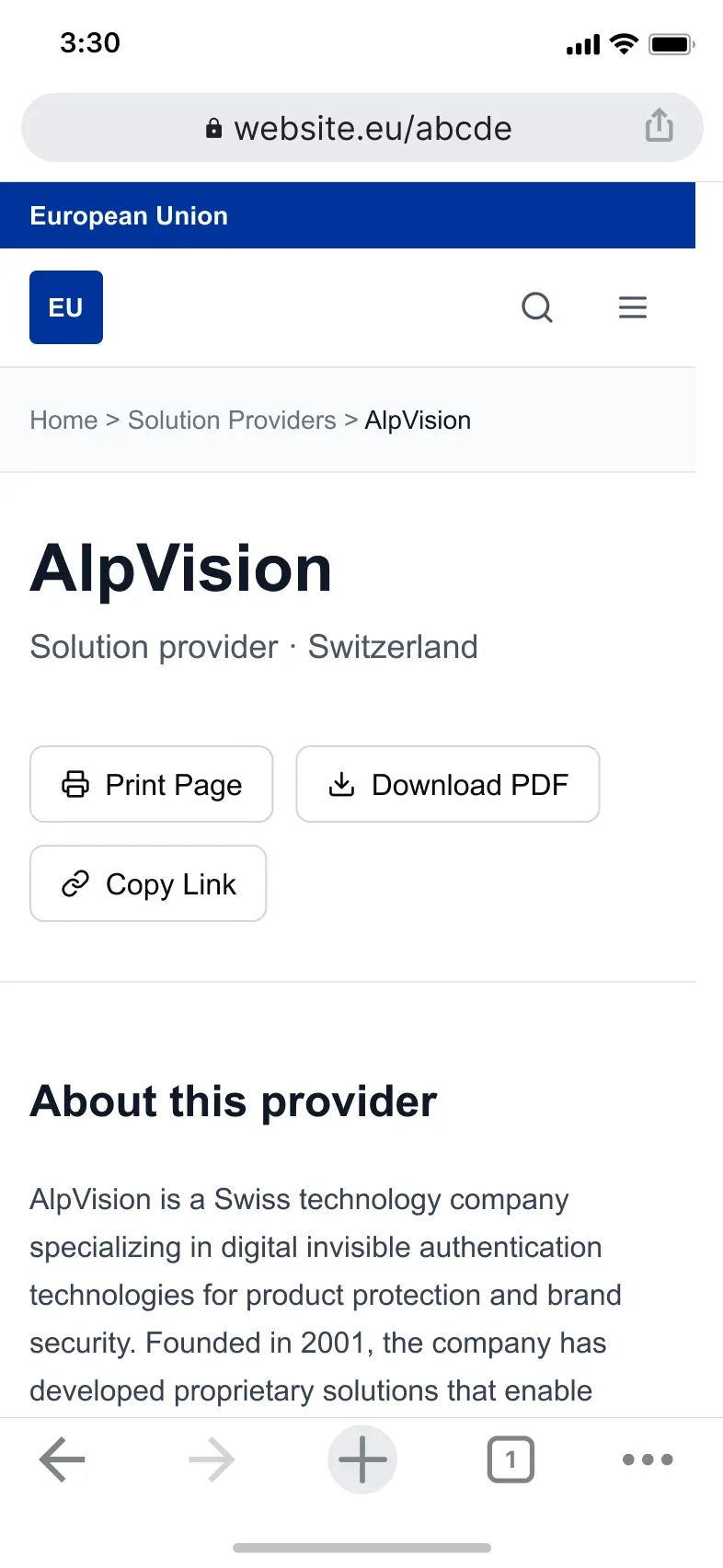Click the Download PDF button

[447, 784]
